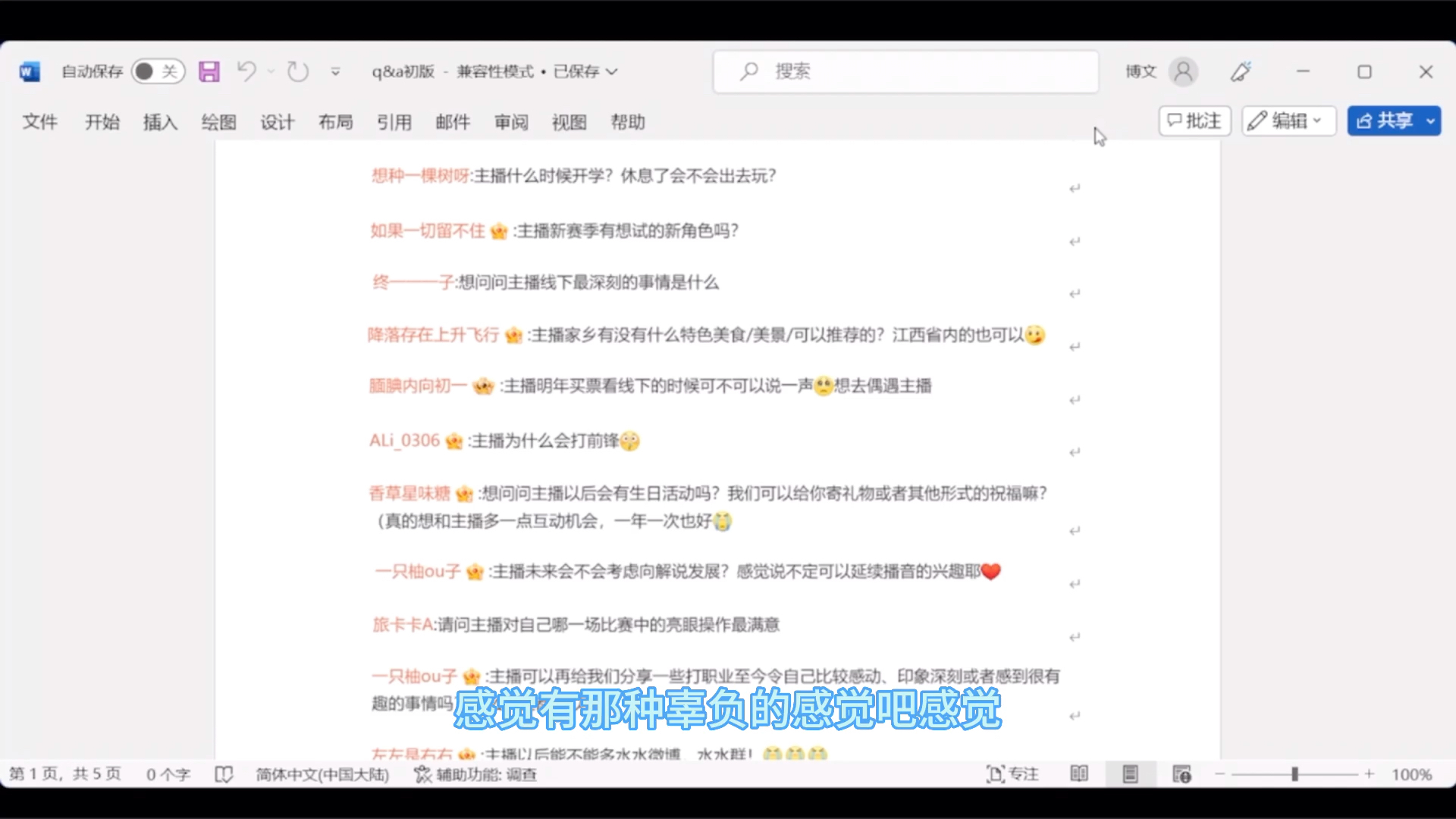Open undo history dropdown arrow
Screen dimensions: 1456x819
[x=271, y=71]
